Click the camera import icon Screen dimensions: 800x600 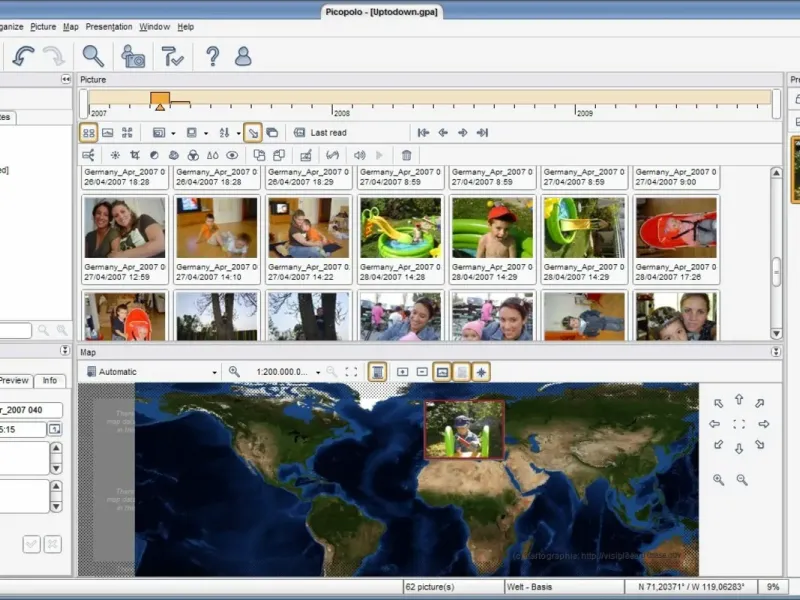tap(133, 56)
